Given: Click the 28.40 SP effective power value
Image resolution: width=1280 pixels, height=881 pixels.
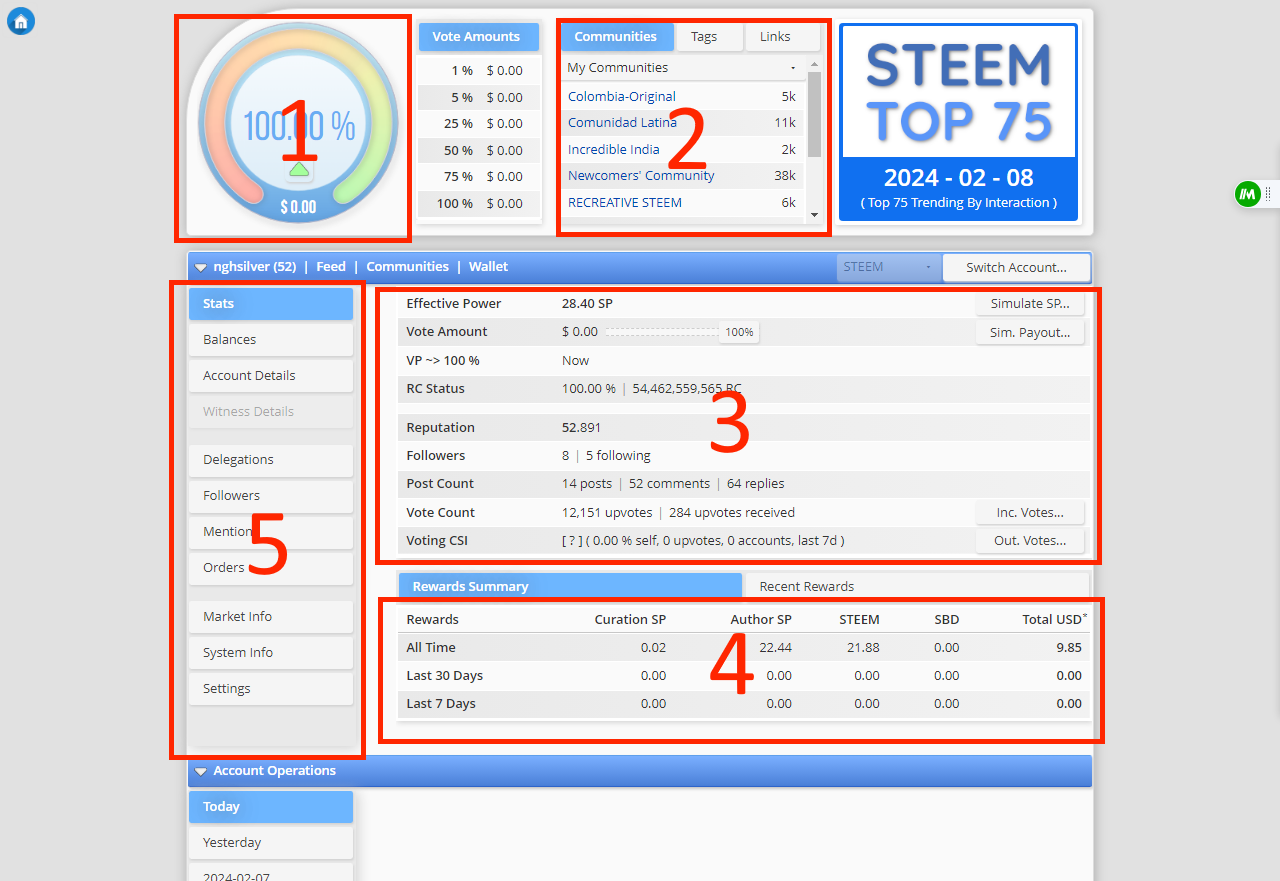Looking at the screenshot, I should click(x=587, y=304).
